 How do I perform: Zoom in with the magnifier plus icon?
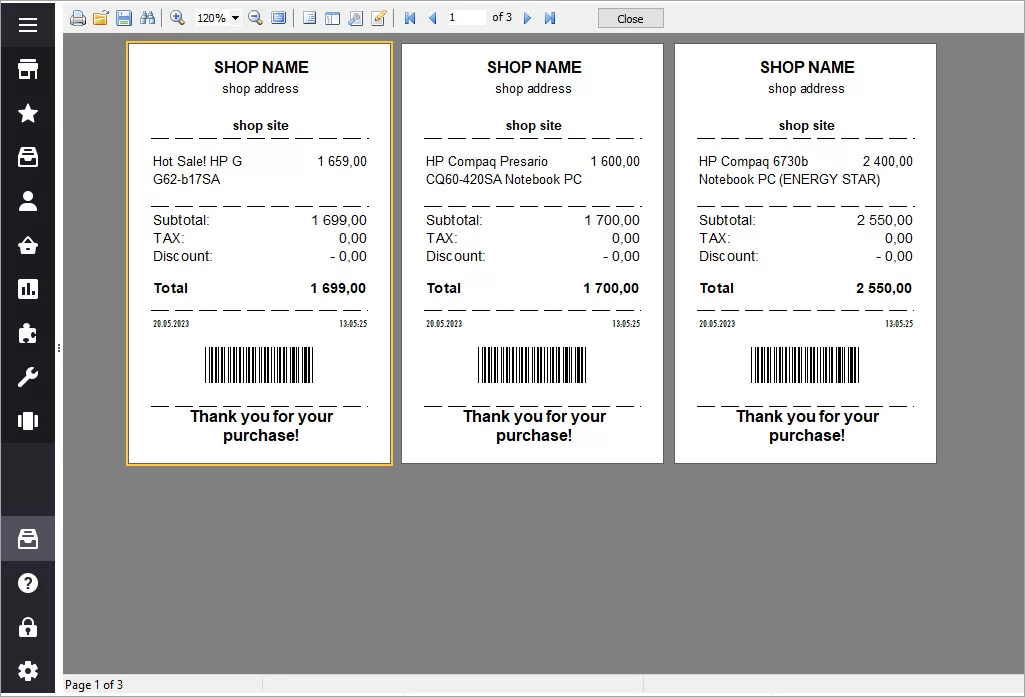pyautogui.click(x=177, y=18)
